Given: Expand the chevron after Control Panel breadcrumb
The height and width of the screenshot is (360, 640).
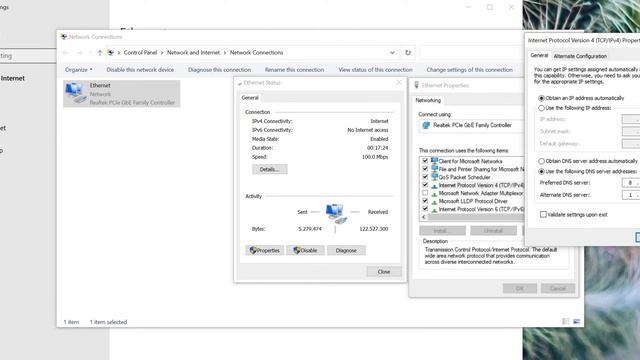Looking at the screenshot, I should [x=162, y=53].
